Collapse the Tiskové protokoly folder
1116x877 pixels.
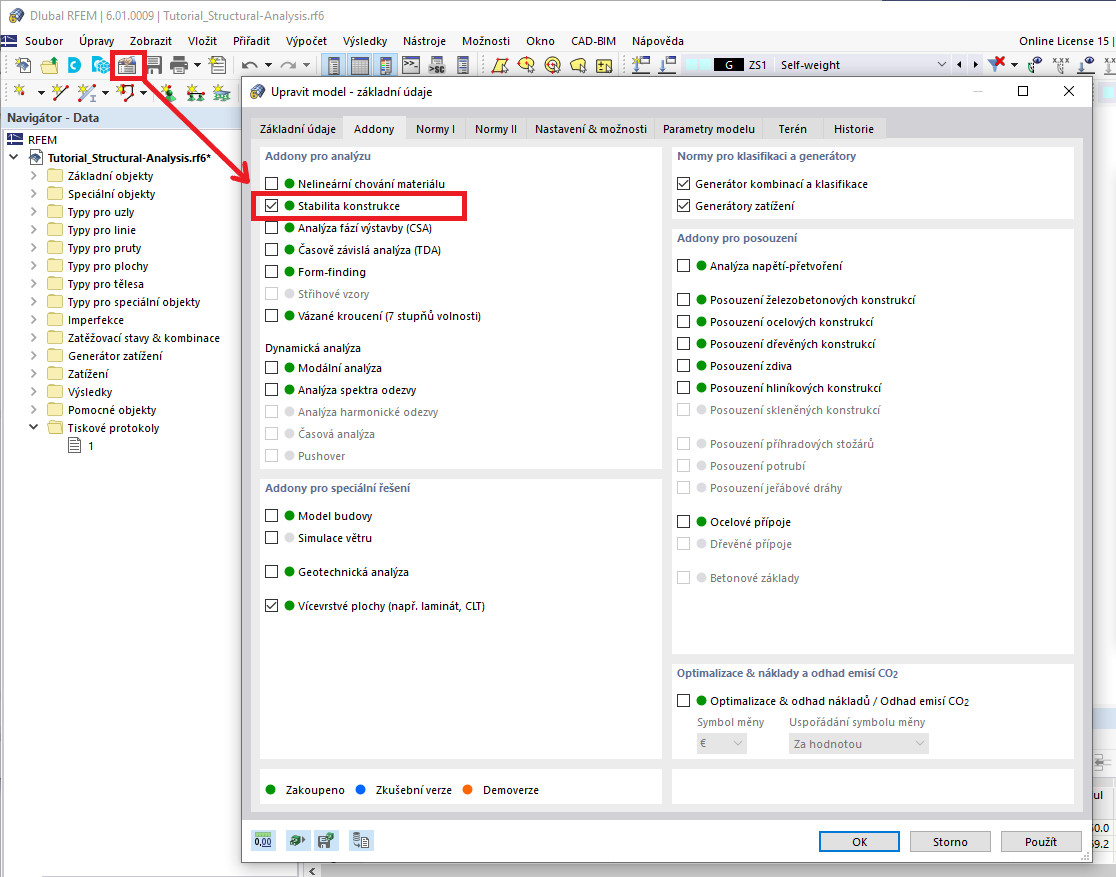[33, 427]
